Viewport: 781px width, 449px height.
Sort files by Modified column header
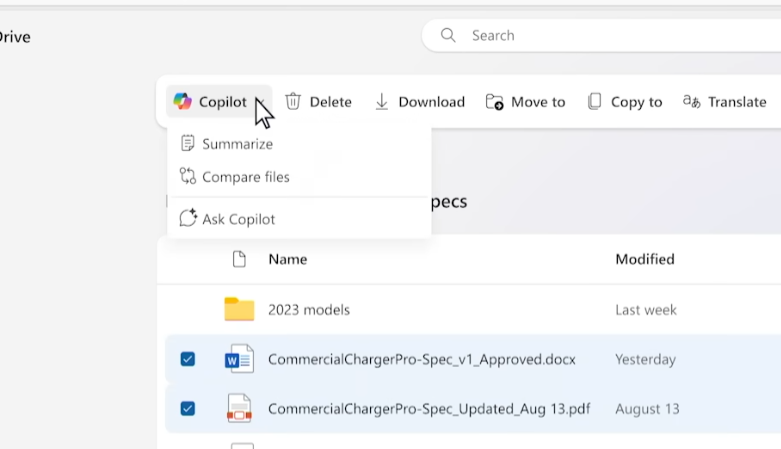click(x=644, y=259)
